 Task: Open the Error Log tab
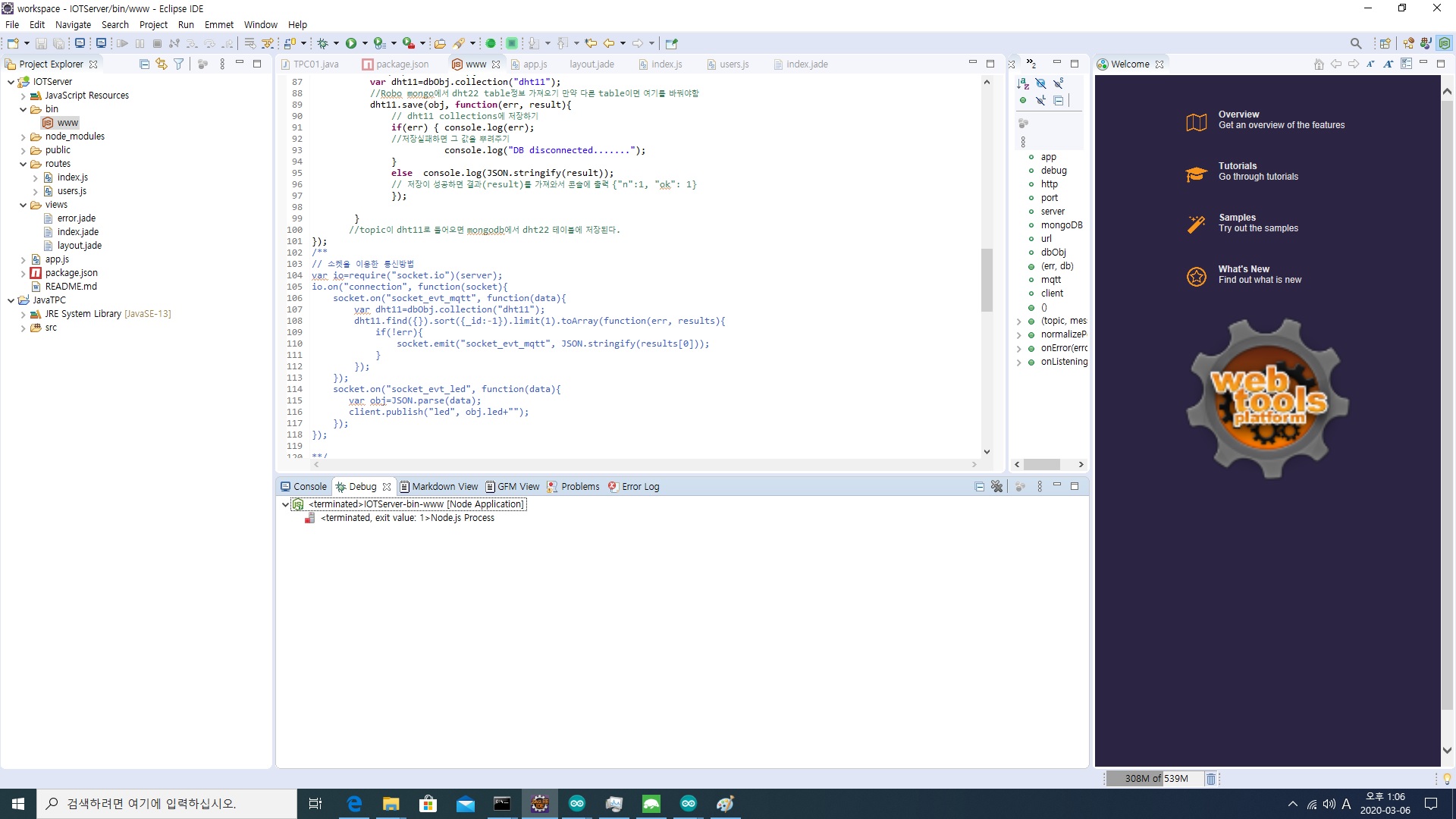(634, 487)
